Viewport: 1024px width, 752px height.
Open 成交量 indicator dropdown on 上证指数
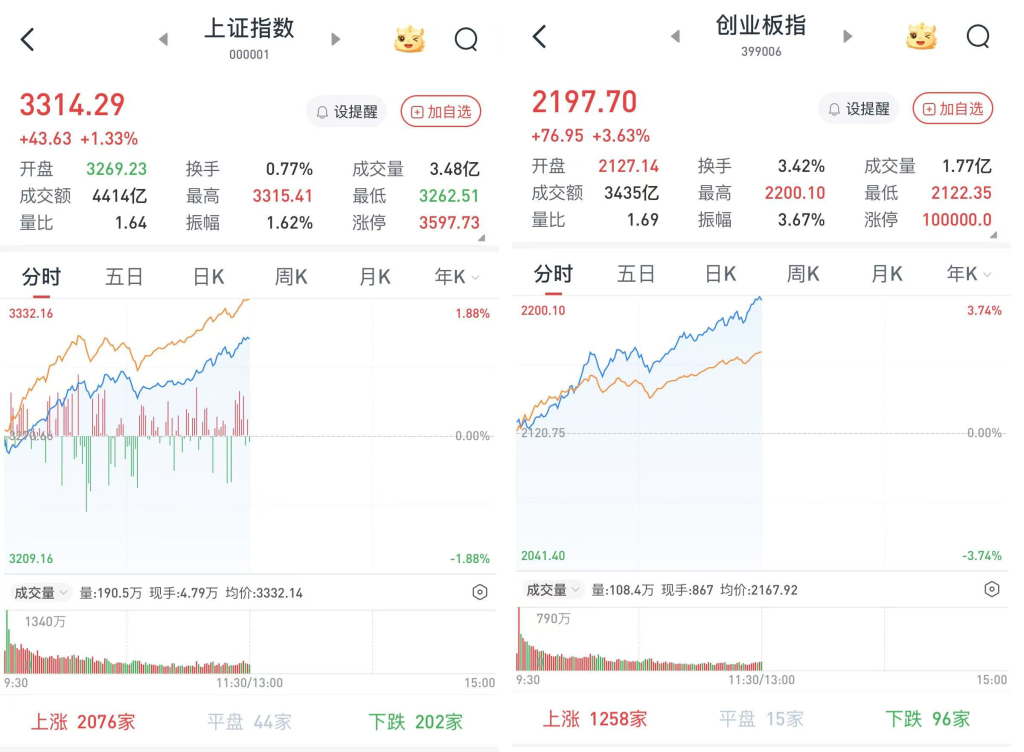click(41, 593)
